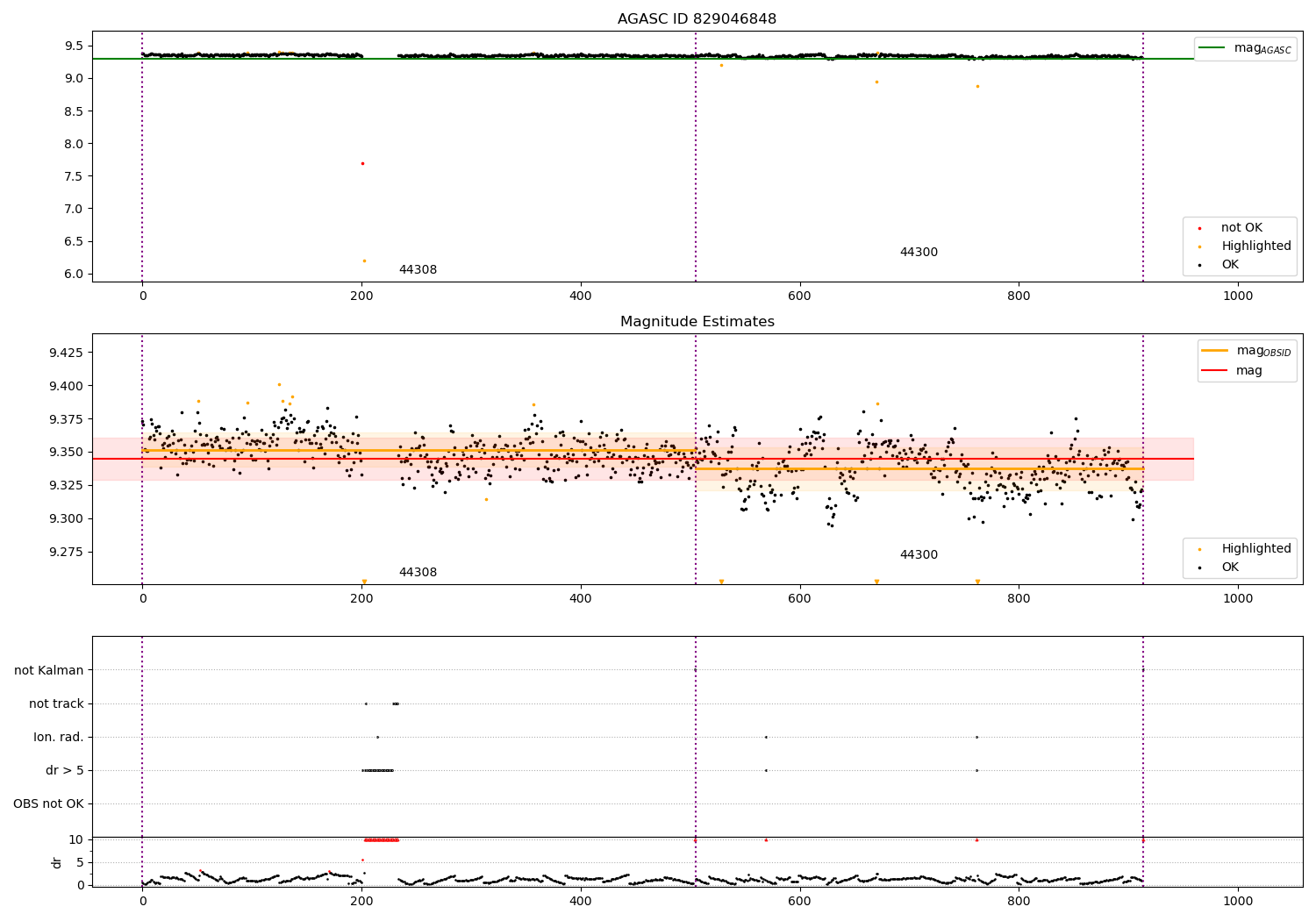
Task: Click the 7.5 tick on top plot y-axis
Action: click(75, 176)
